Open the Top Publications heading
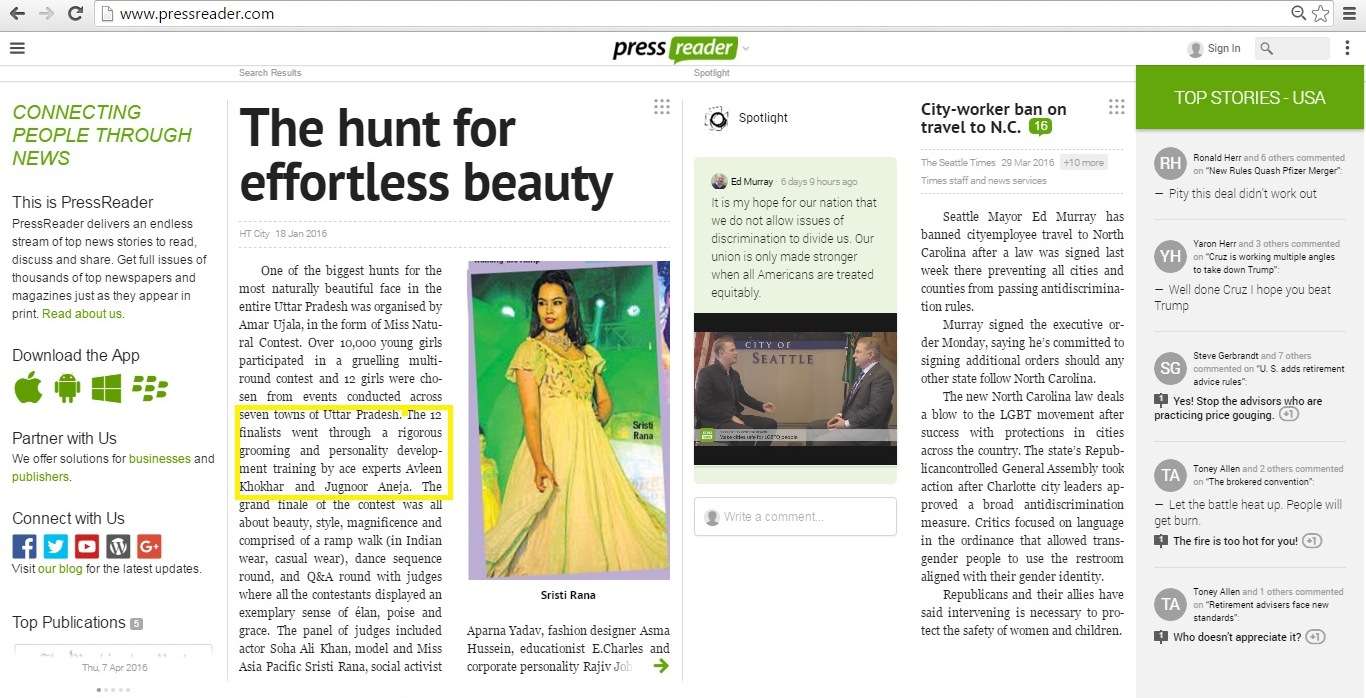 69,622
